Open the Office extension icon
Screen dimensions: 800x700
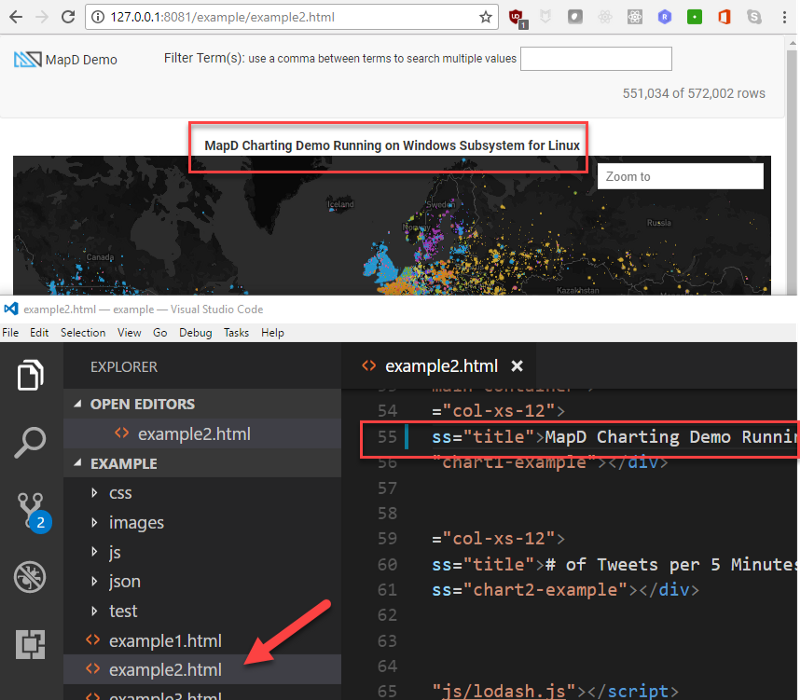tap(724, 17)
